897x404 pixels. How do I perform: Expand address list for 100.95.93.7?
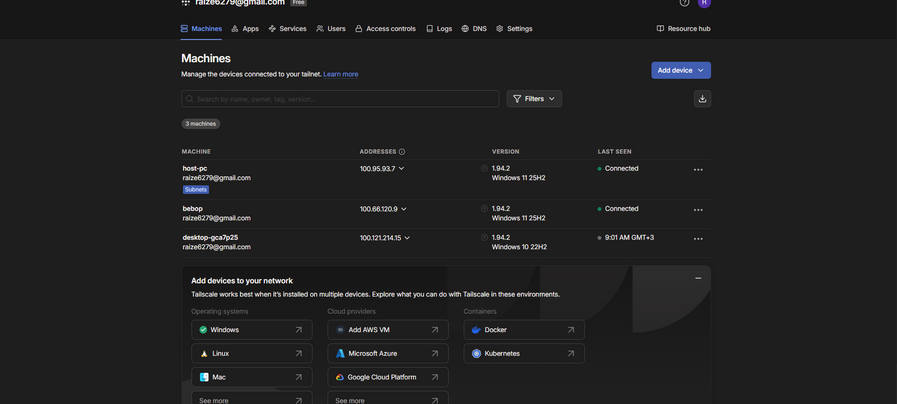coord(402,169)
